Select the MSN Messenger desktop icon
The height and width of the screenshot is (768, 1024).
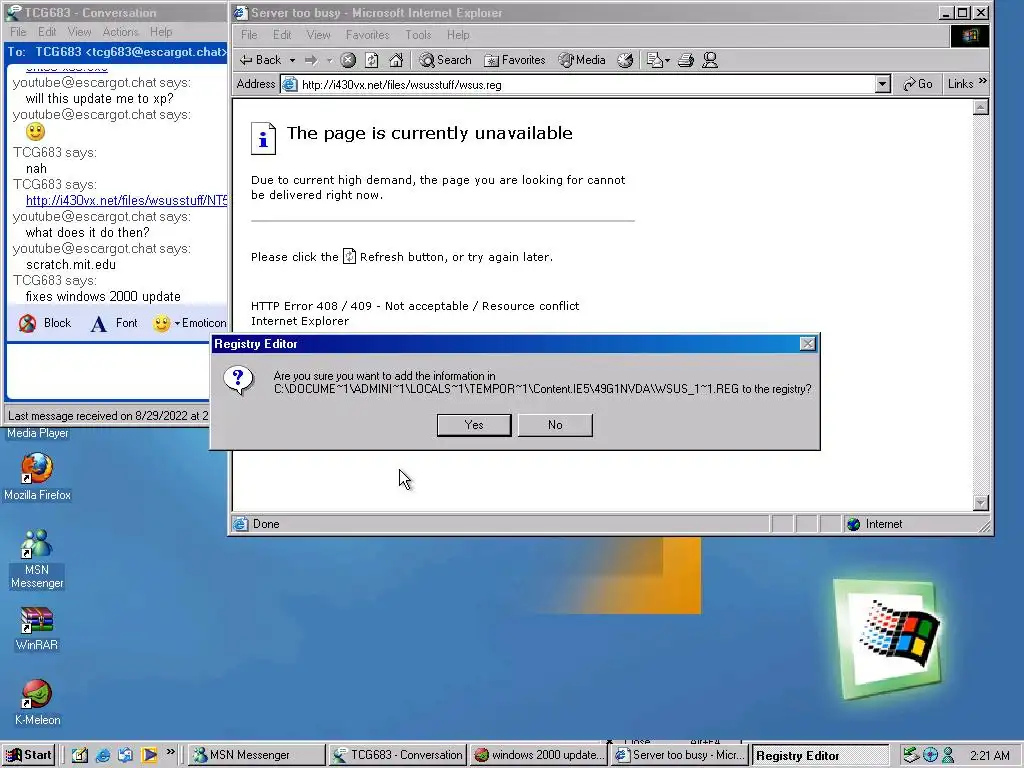coord(37,559)
